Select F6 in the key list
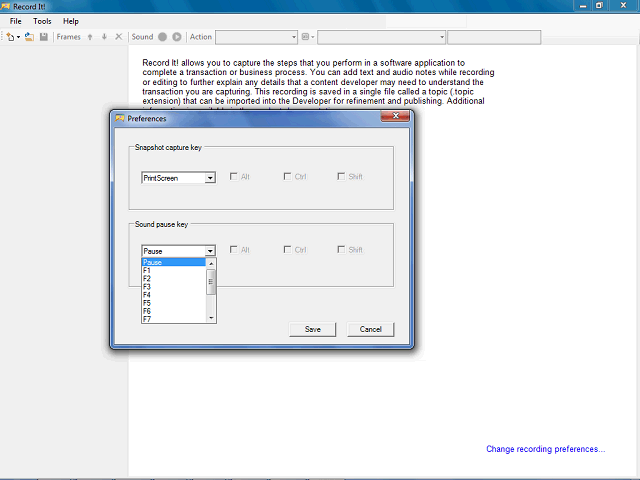This screenshot has width=640, height=480. (174, 311)
